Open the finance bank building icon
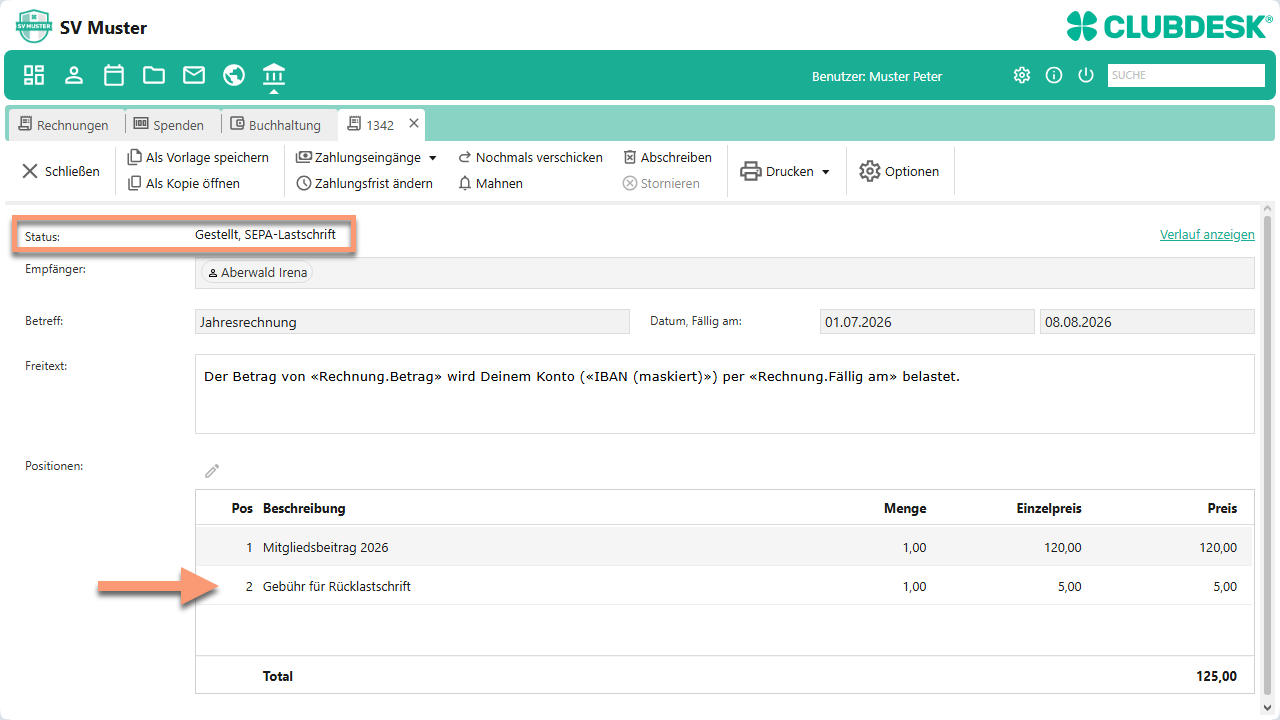 click(274, 75)
